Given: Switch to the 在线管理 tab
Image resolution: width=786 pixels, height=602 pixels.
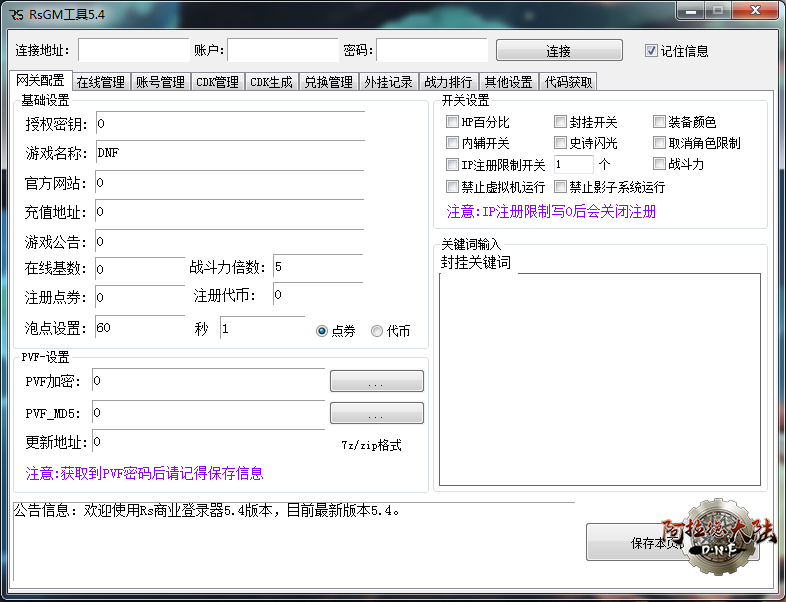Looking at the screenshot, I should 101,82.
